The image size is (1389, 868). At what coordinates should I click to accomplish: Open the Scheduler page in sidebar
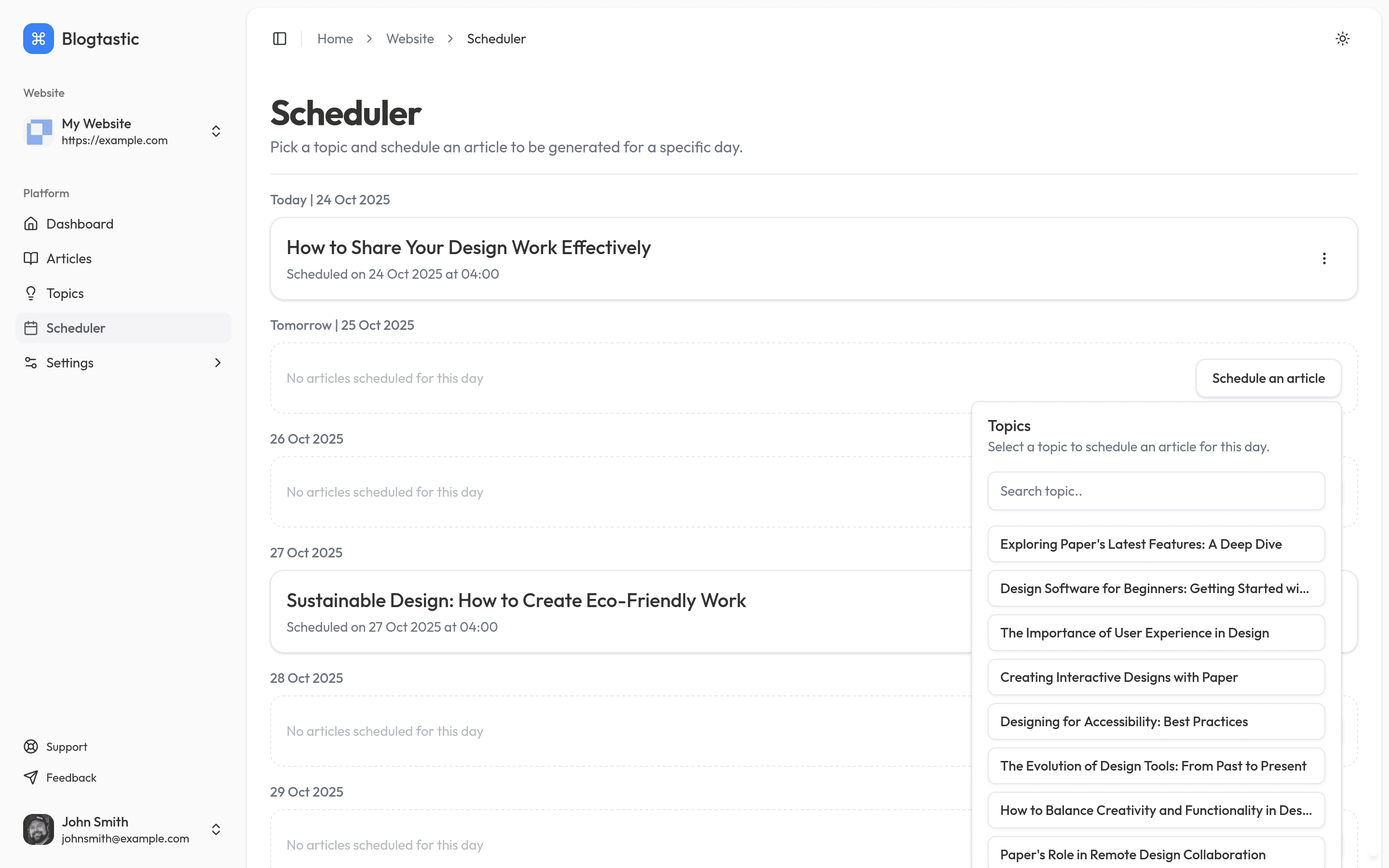(x=76, y=328)
